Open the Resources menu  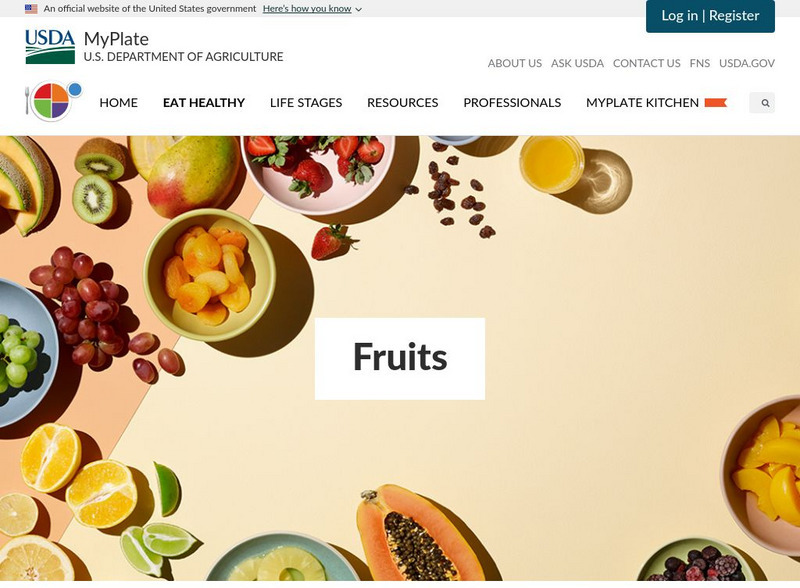[403, 103]
